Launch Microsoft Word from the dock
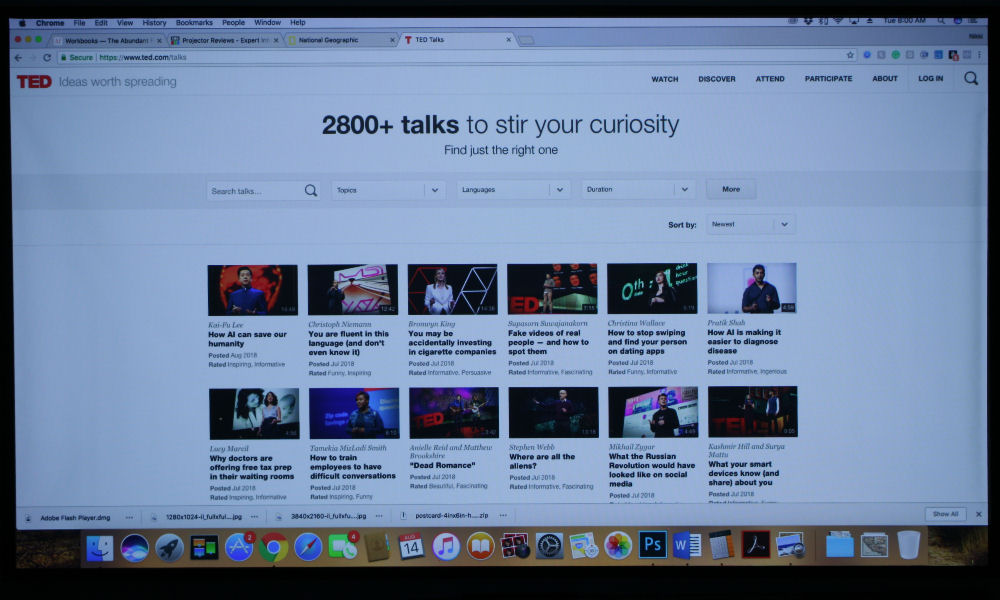The height and width of the screenshot is (600, 1000). coord(687,545)
